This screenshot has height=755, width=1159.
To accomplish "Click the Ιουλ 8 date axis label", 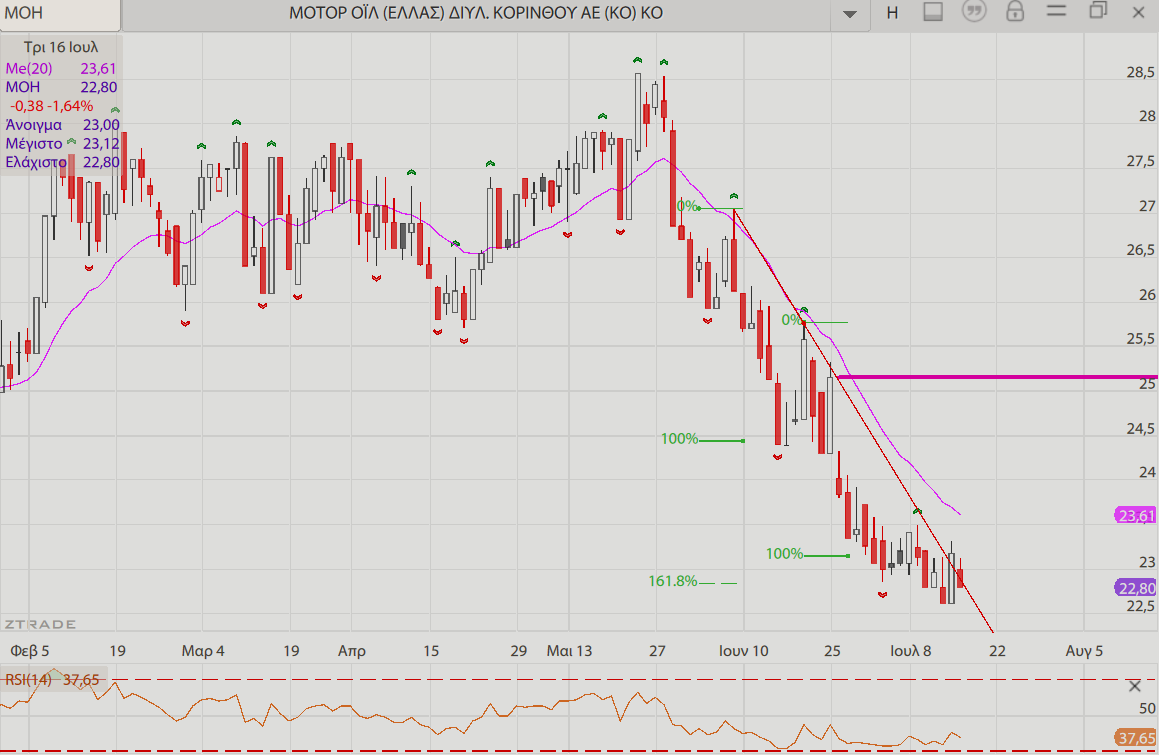I will (x=911, y=651).
